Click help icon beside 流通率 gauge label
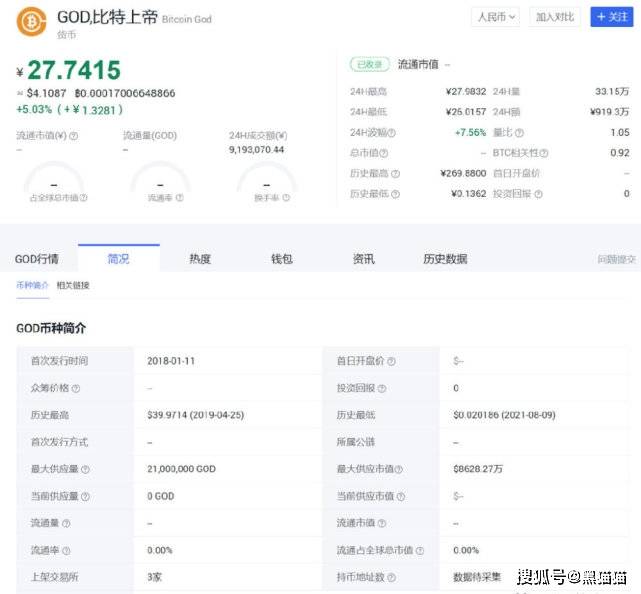 click(x=179, y=198)
